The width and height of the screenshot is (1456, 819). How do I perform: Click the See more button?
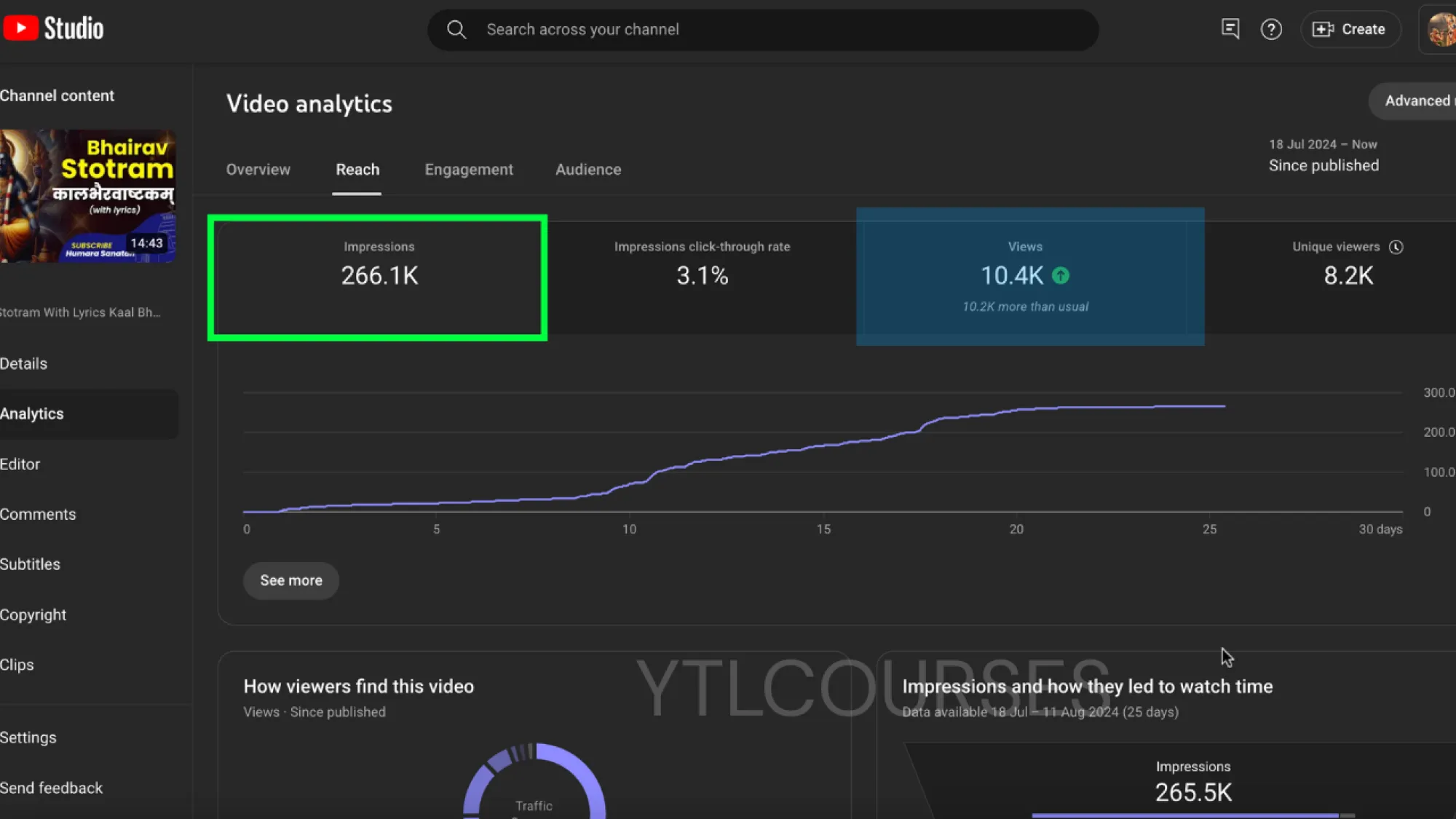coord(290,580)
